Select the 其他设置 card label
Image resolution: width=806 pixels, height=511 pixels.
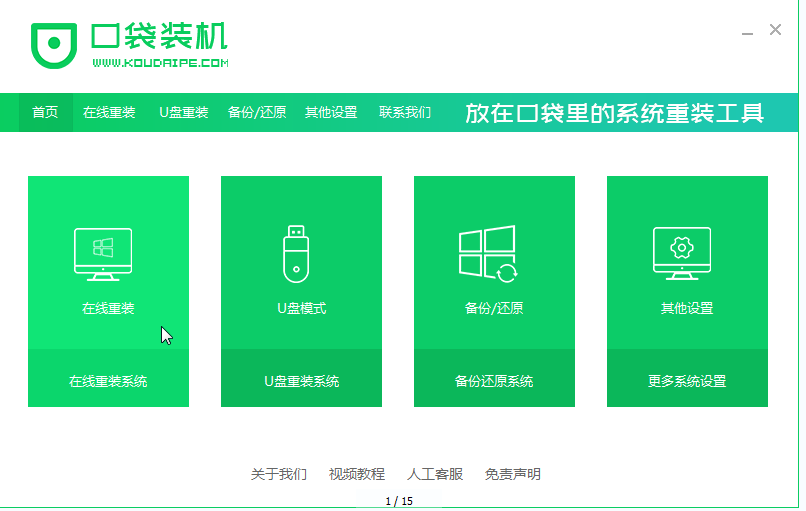pyautogui.click(x=687, y=308)
